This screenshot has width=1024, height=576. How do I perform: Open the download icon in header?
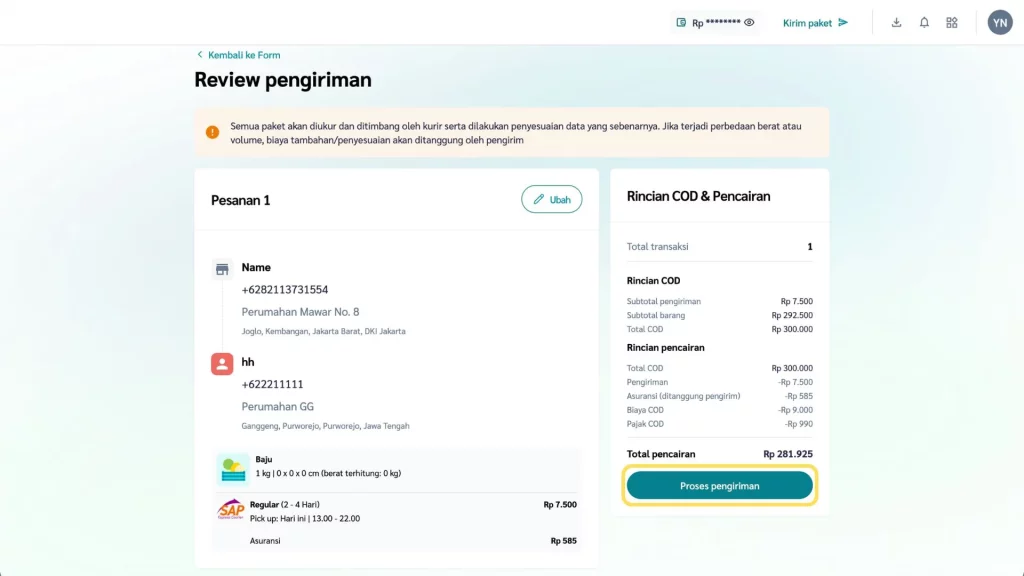tap(896, 22)
